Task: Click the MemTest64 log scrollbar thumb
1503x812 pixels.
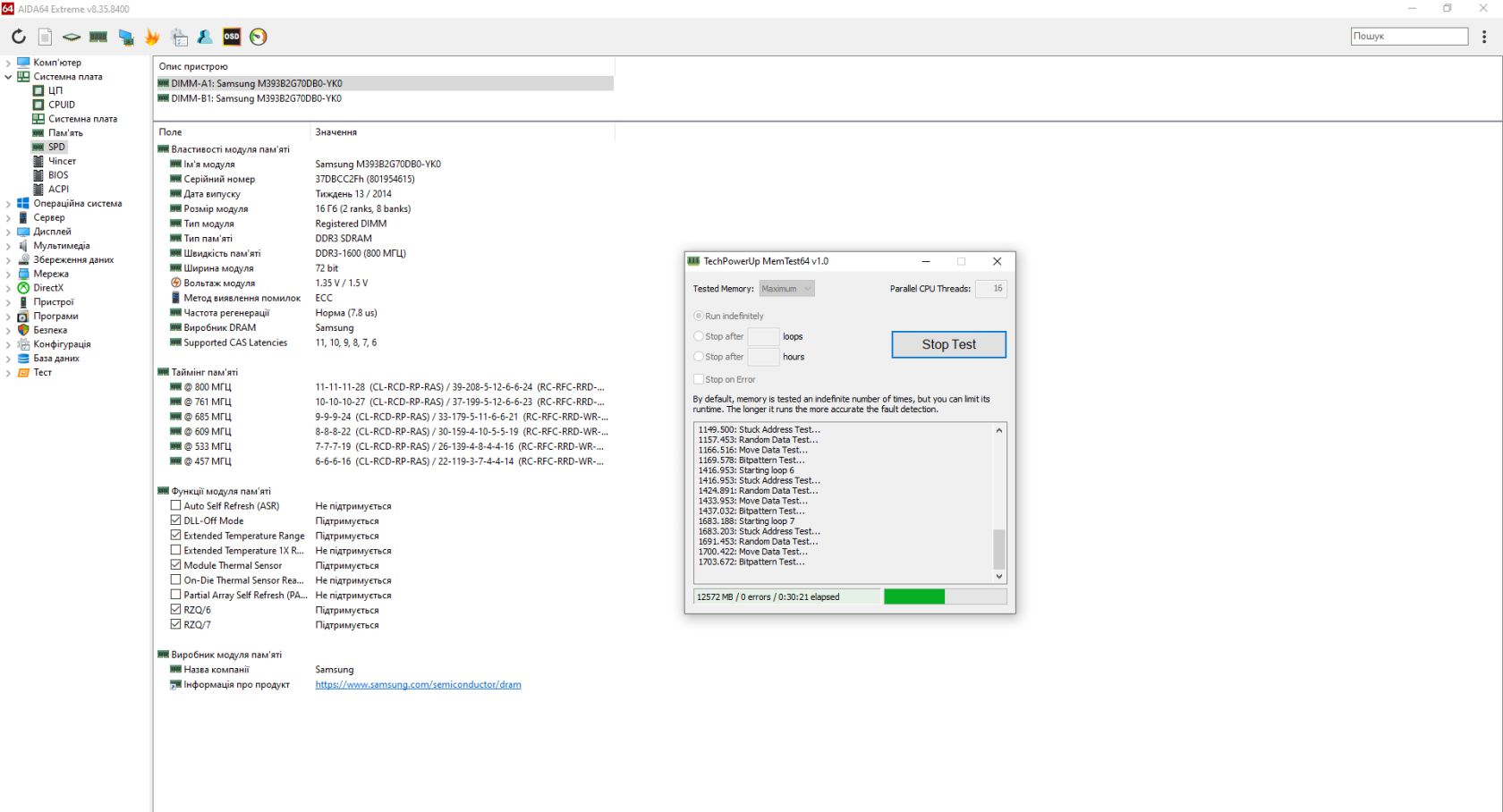Action: (999, 549)
